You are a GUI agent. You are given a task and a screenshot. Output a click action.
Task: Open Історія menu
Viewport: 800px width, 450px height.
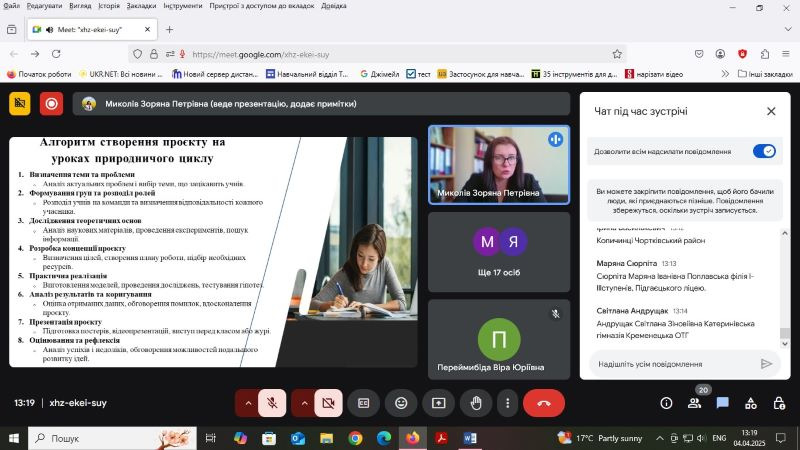(109, 6)
